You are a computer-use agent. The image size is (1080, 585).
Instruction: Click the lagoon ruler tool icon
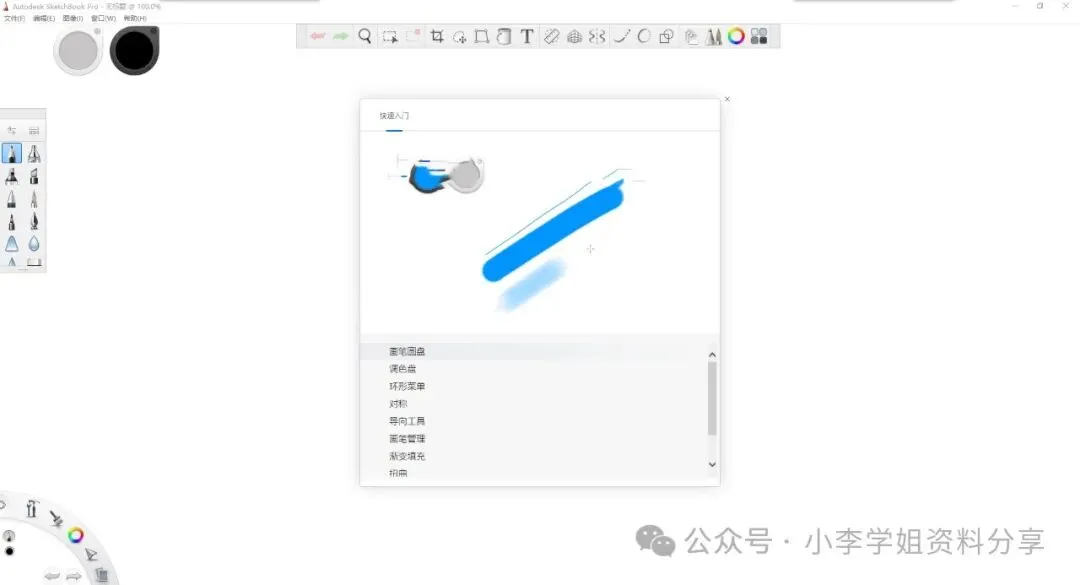31,509
